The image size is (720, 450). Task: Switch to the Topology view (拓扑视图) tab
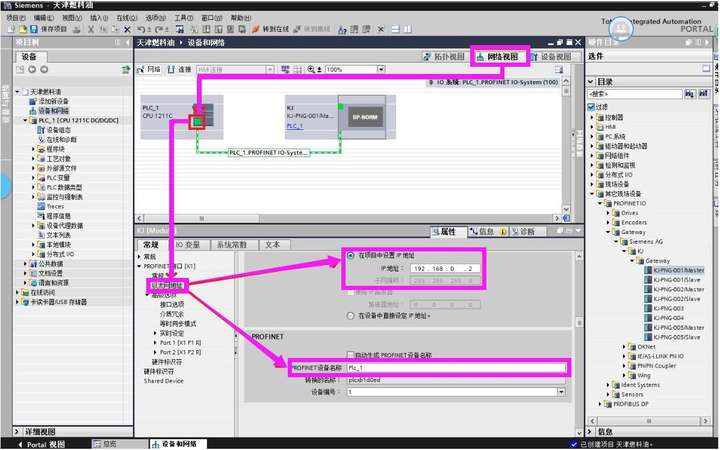[444, 57]
